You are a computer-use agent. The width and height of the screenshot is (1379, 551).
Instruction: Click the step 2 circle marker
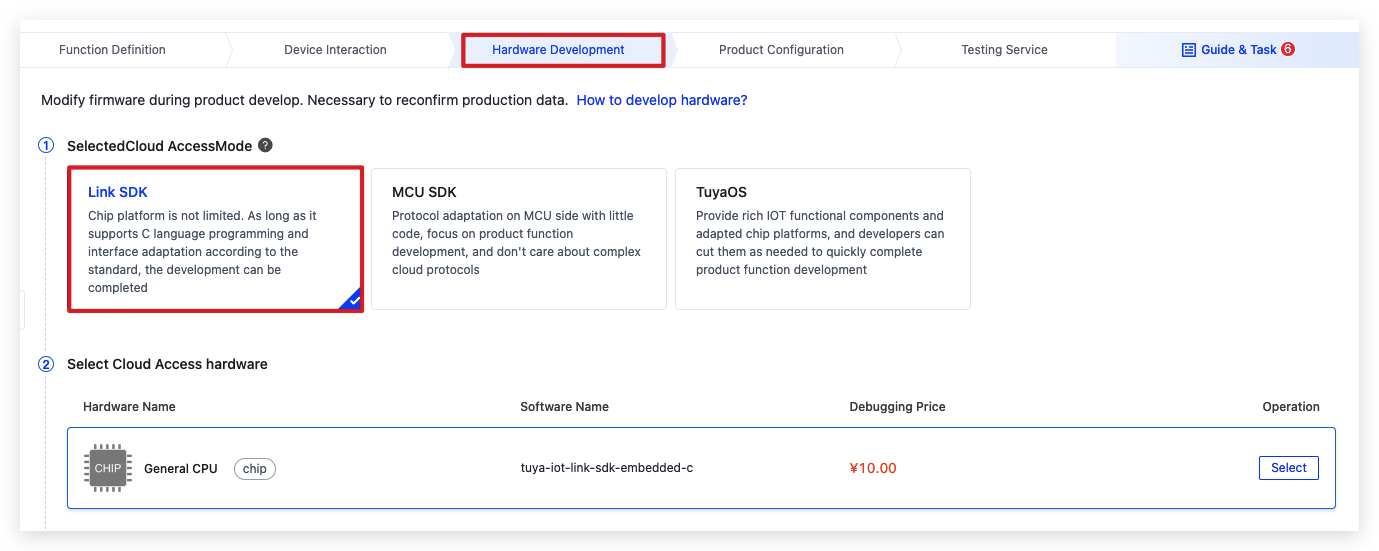[46, 364]
